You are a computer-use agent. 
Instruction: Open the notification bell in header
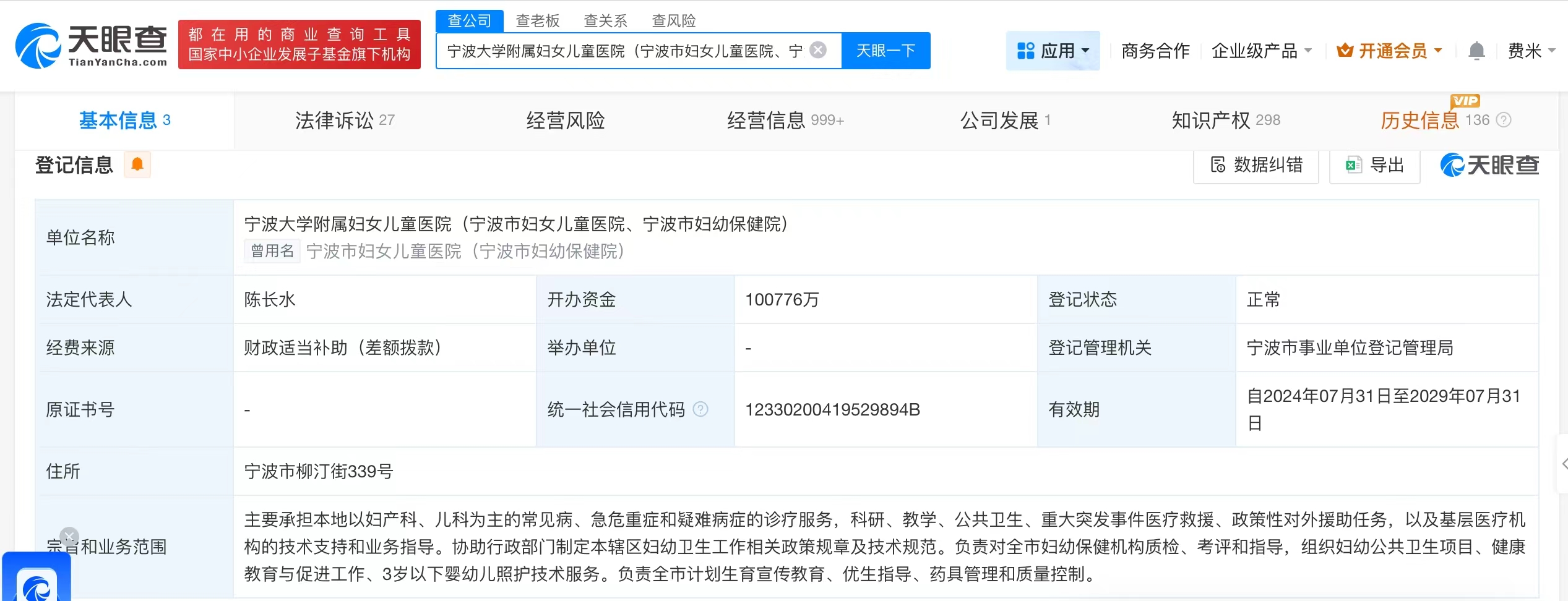coord(1476,51)
